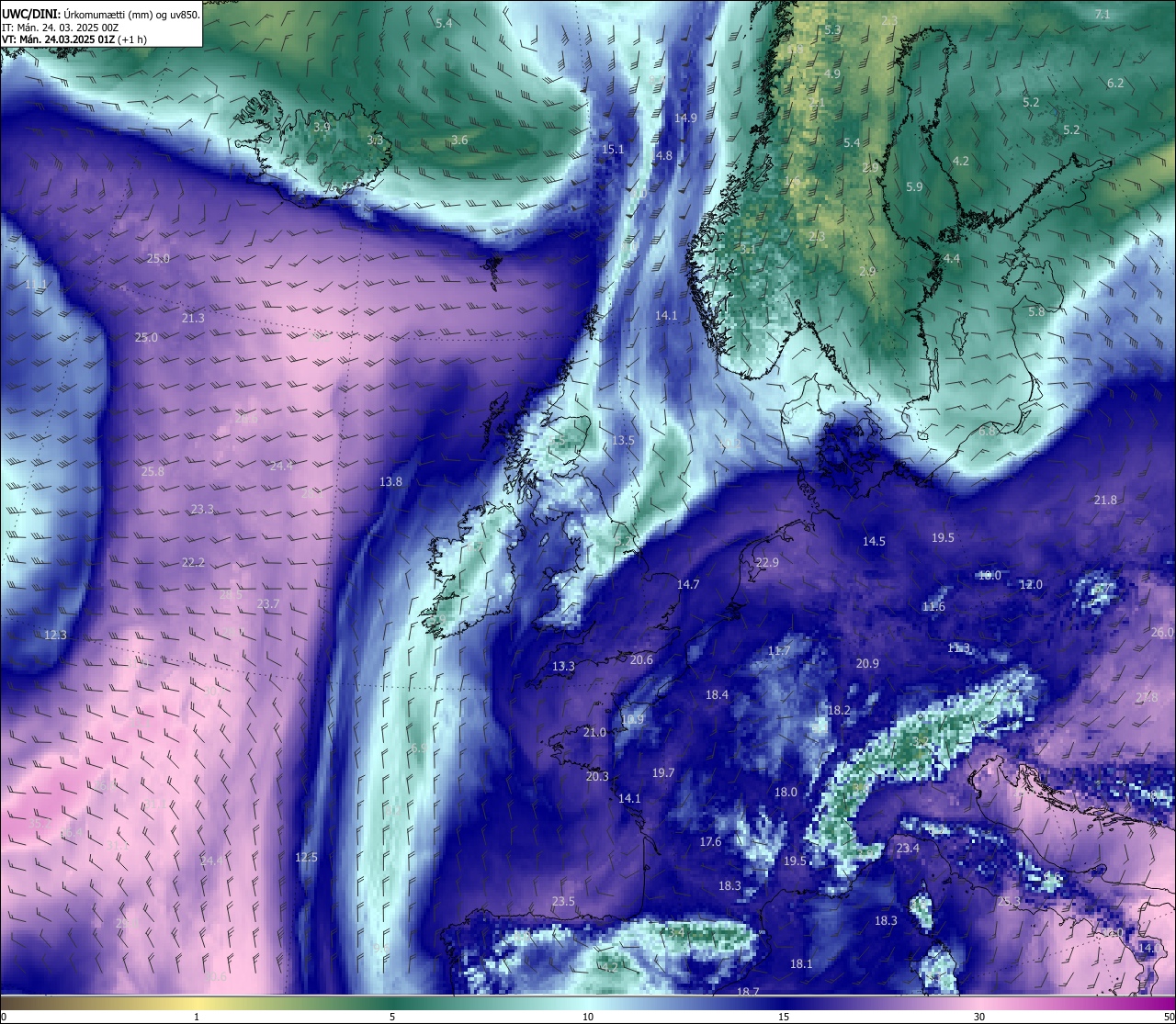Click the 17.6 value on the map
The height and width of the screenshot is (1024, 1176).
(x=710, y=841)
